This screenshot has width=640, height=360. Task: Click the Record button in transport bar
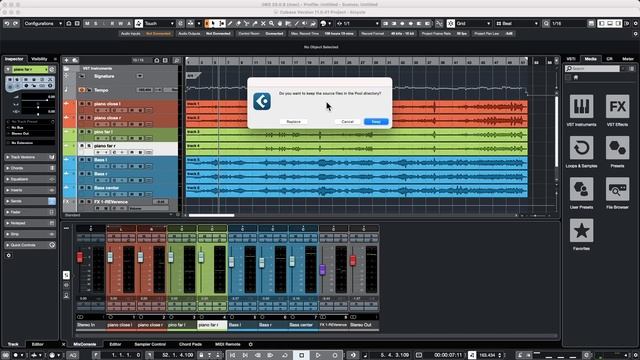coord(334,356)
